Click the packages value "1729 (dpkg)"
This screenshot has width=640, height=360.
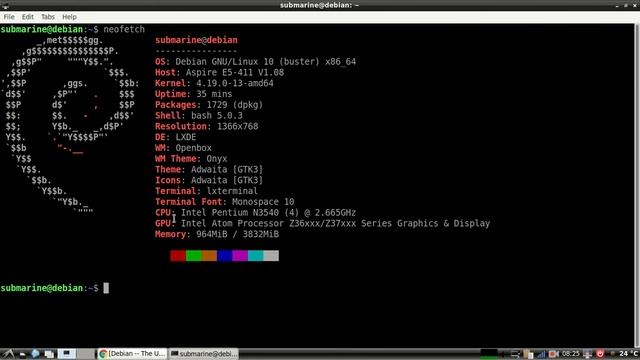click(x=235, y=105)
